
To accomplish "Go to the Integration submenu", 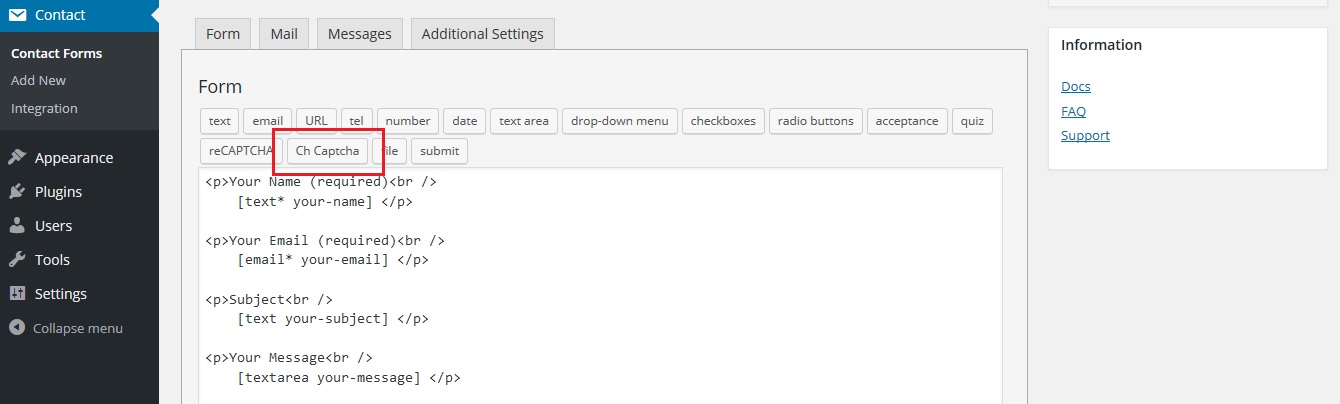I will pyautogui.click(x=44, y=108).
